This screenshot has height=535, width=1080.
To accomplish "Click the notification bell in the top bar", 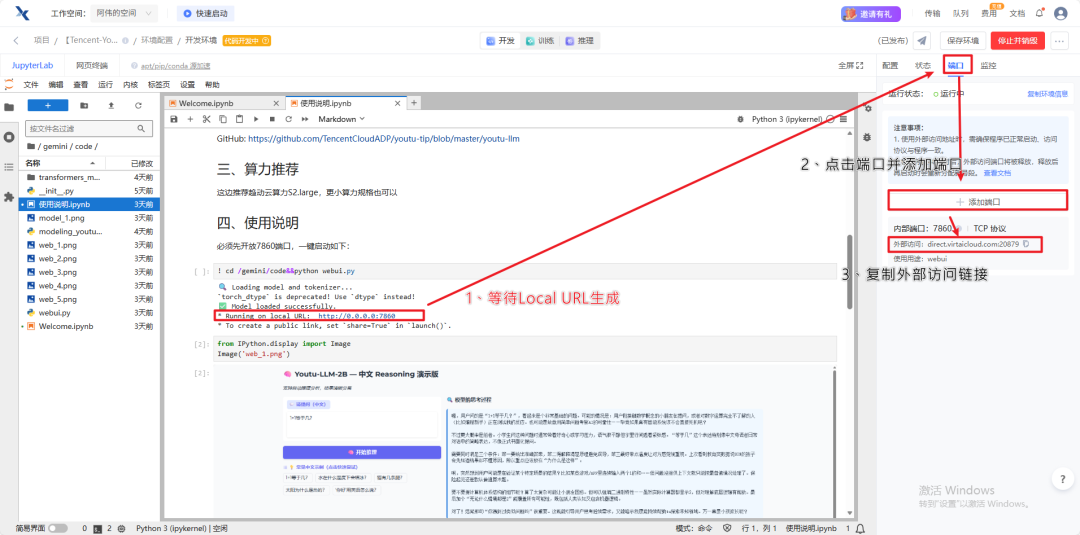I will 1039,12.
